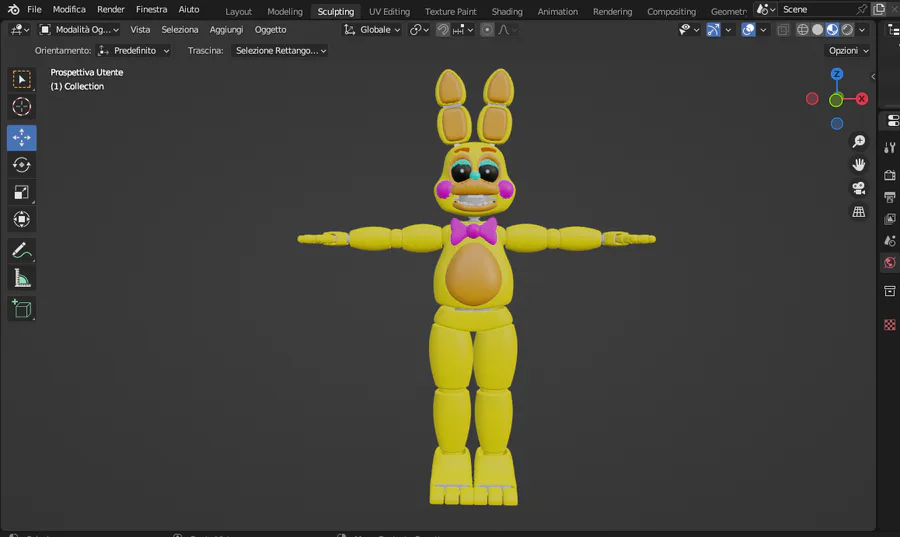Open the File menu

tap(34, 9)
